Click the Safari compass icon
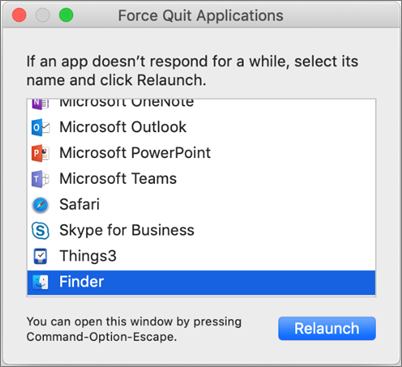The width and height of the screenshot is (402, 367). click(40, 205)
